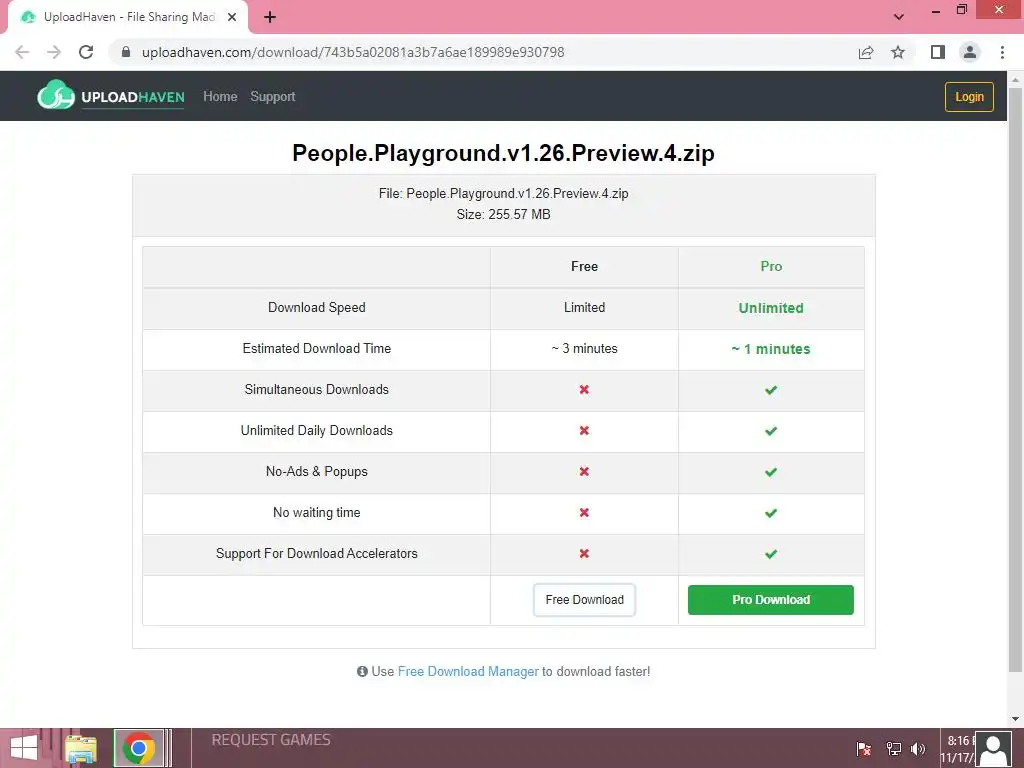Click the Size: 255.57 MB text
The width and height of the screenshot is (1024, 768).
[504, 214]
